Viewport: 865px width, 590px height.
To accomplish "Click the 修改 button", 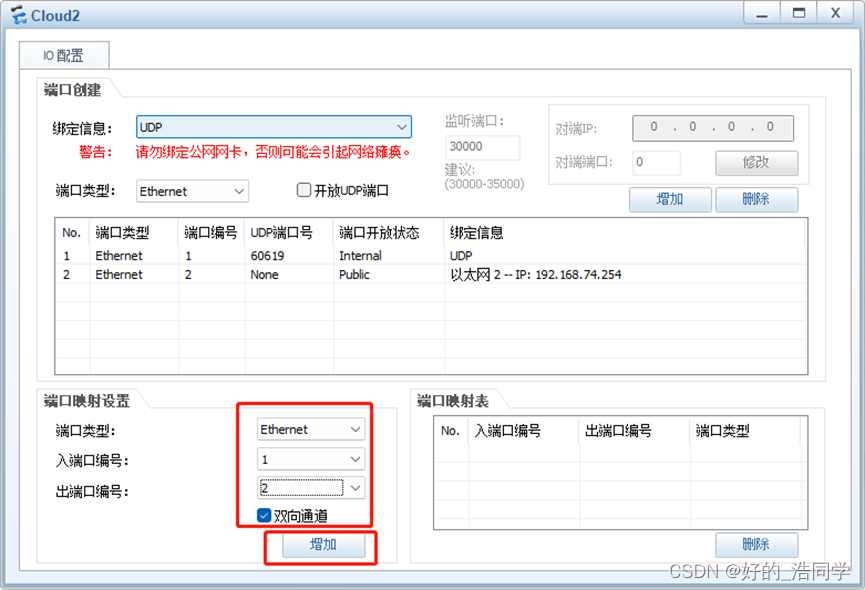I will [x=756, y=163].
